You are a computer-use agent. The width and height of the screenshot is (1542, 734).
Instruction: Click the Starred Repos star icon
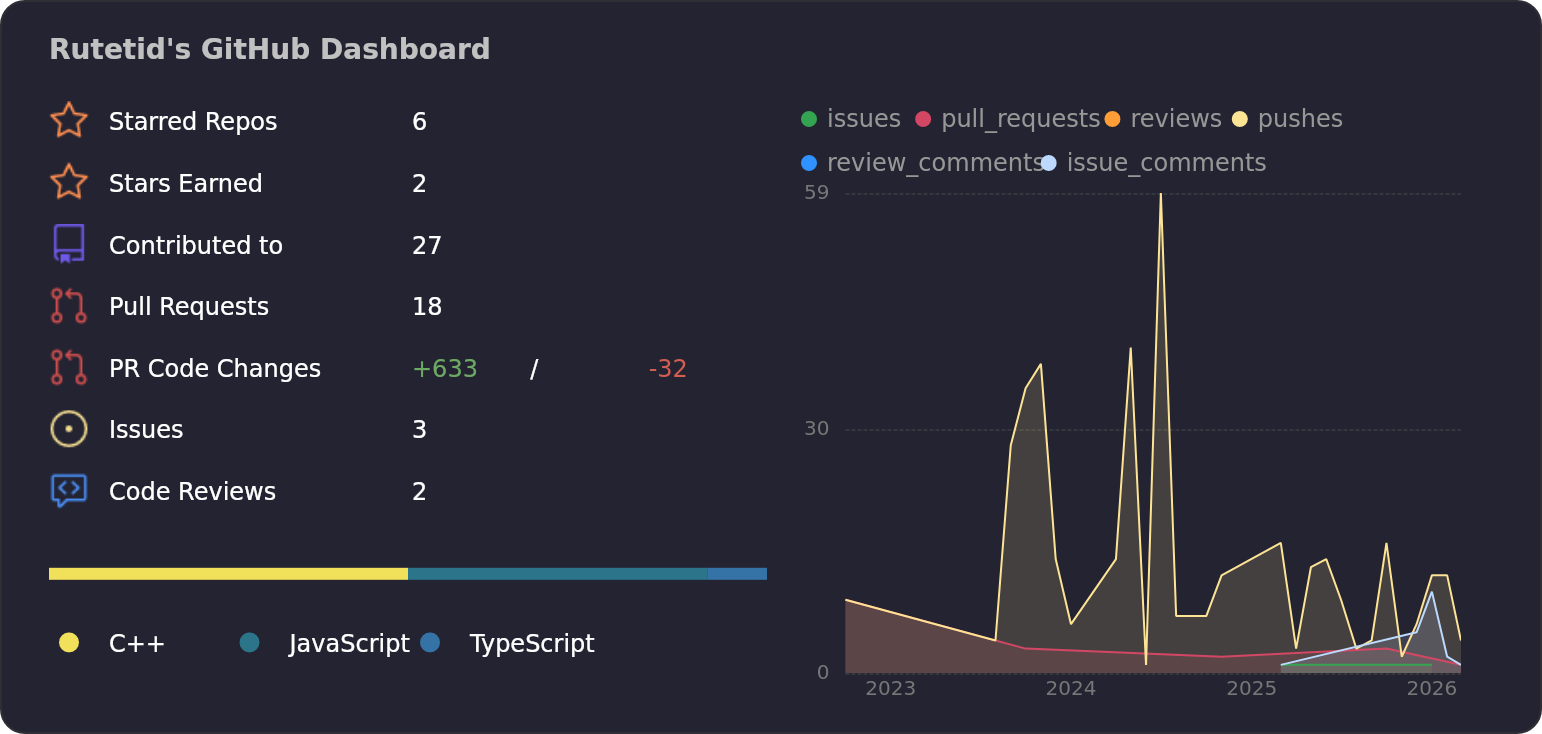click(x=68, y=120)
